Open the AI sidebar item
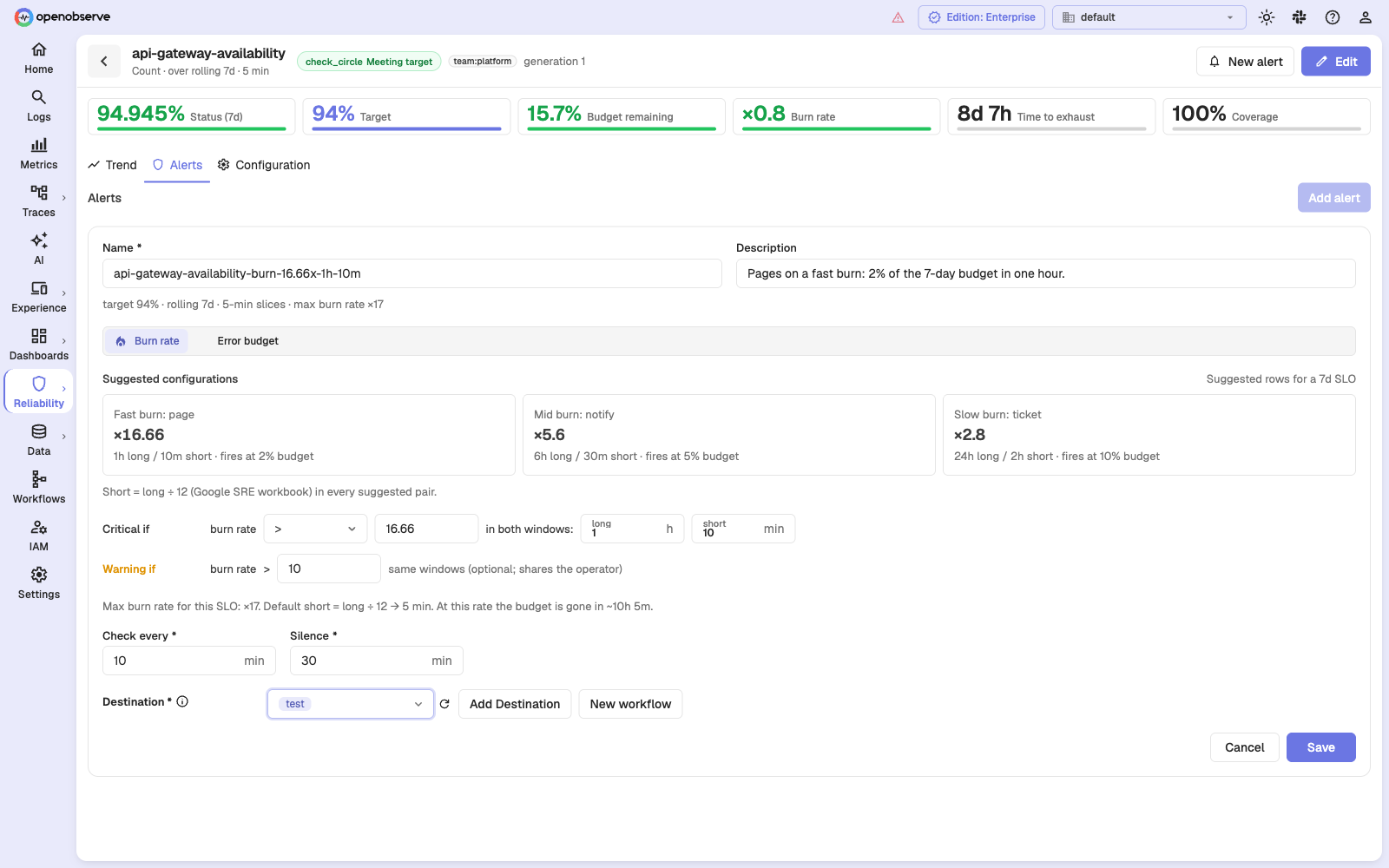This screenshot has height=868, width=1389. (38, 249)
